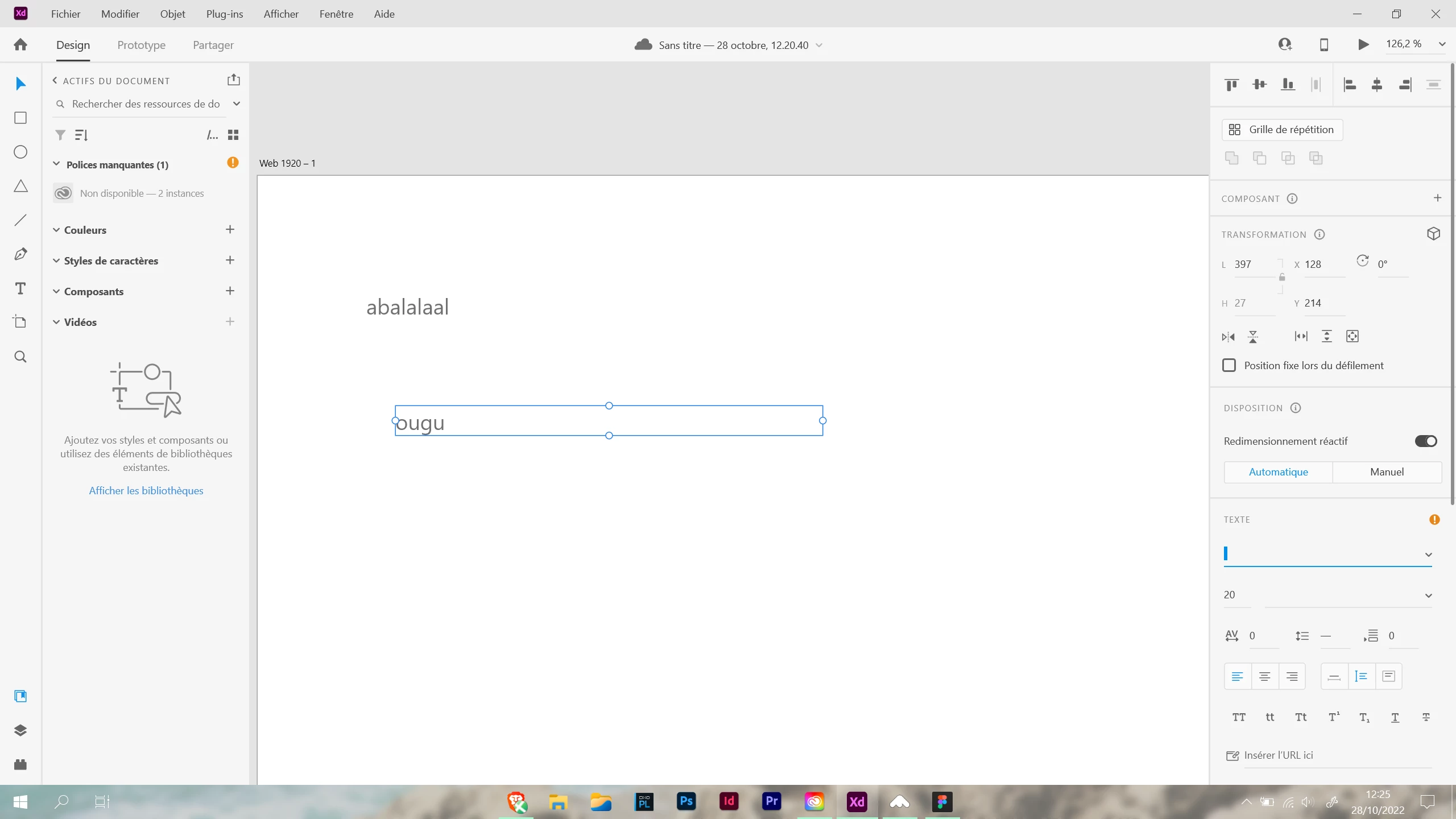The height and width of the screenshot is (819, 1456).
Task: Click the desktop preview play button
Action: click(1363, 44)
